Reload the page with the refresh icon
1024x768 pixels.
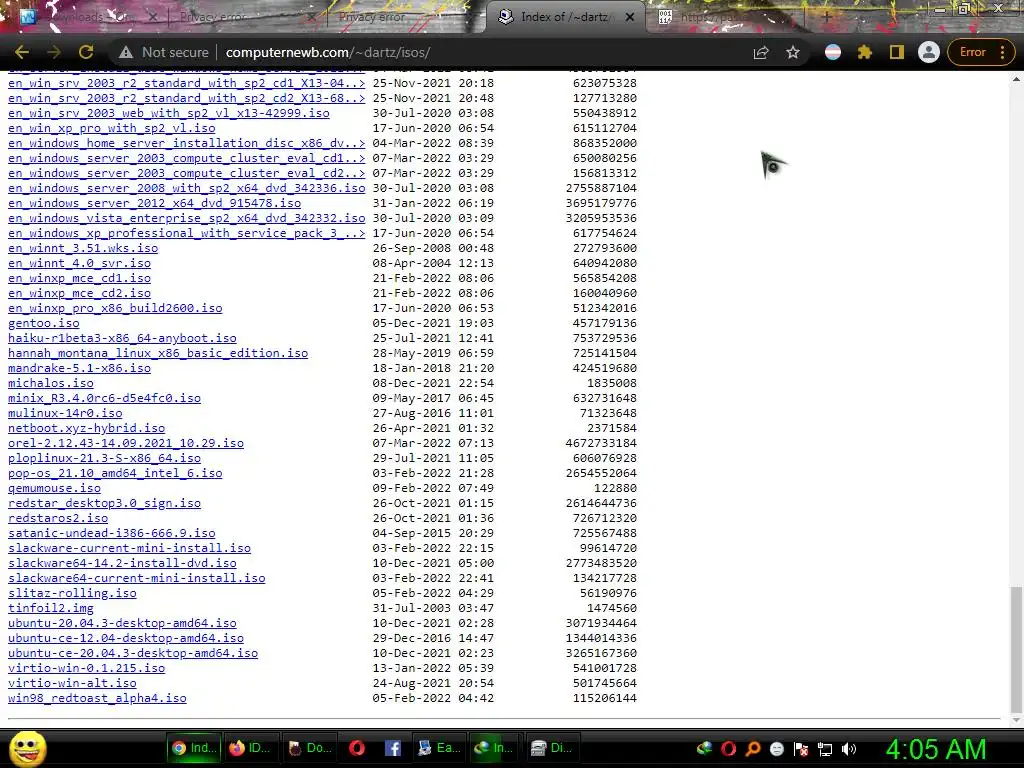point(86,52)
